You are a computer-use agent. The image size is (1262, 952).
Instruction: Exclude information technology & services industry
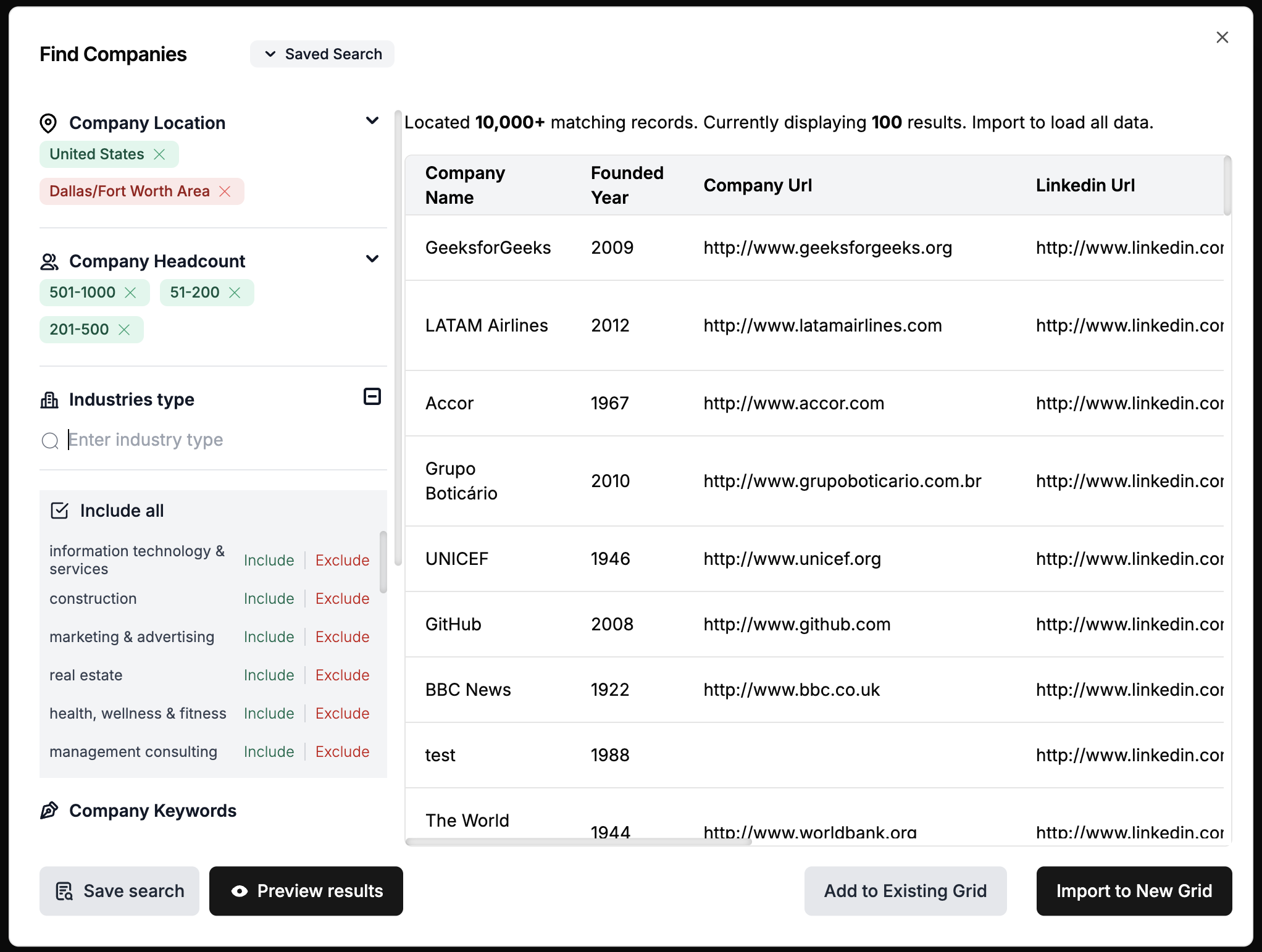[343, 560]
